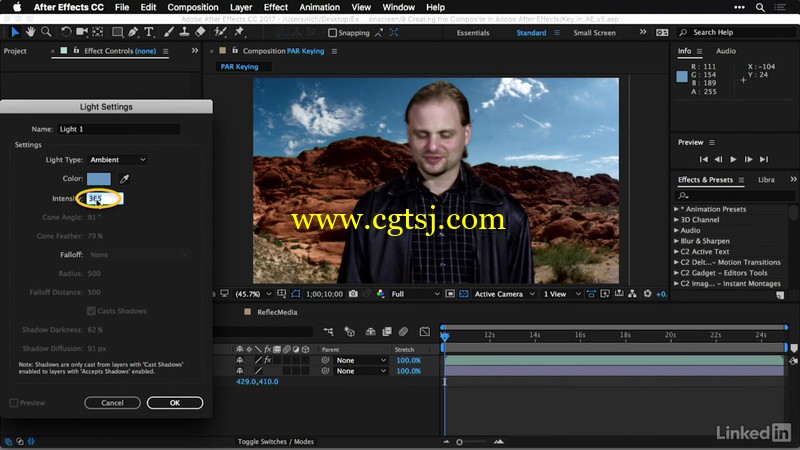The image size is (800, 450).
Task: Open the Composition menu
Action: coord(193,7)
